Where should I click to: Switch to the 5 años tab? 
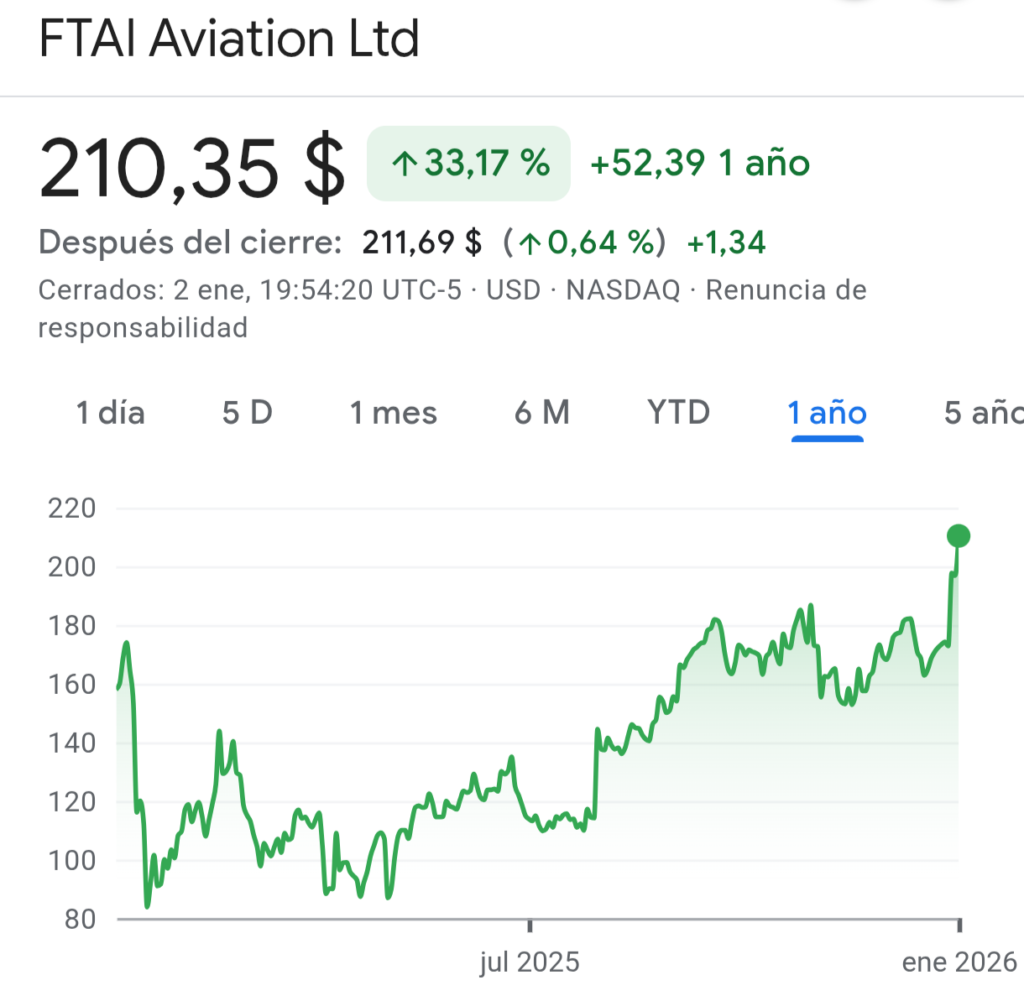982,413
